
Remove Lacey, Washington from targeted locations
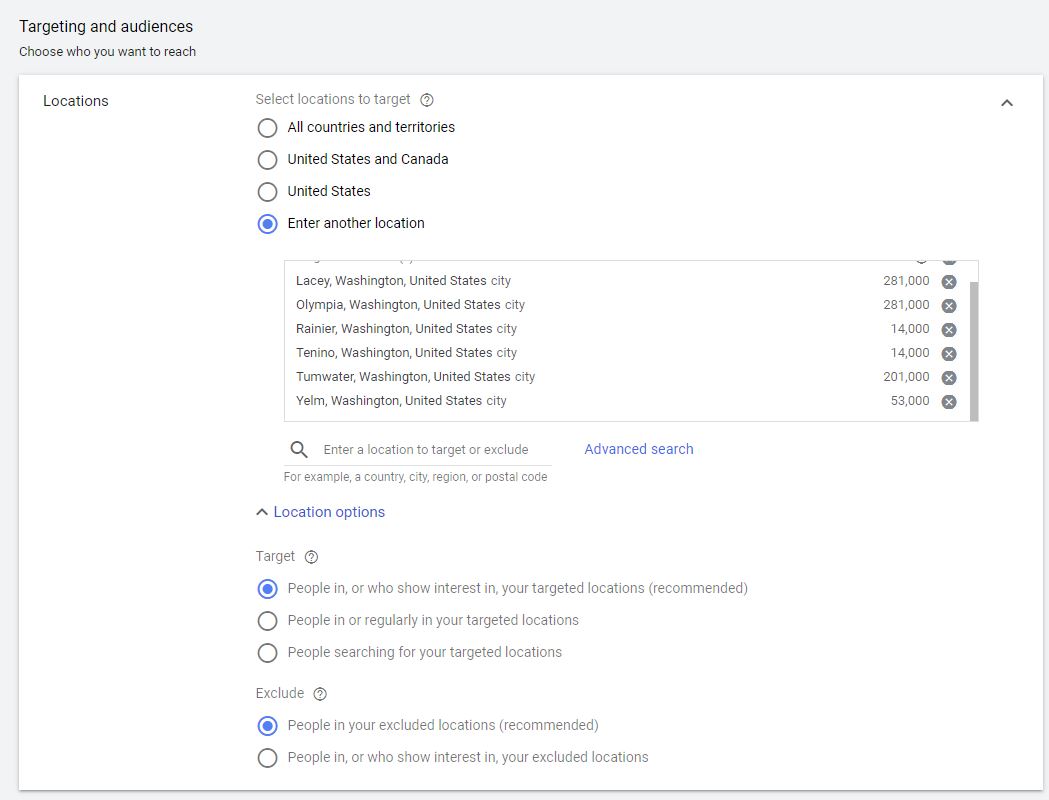(949, 282)
